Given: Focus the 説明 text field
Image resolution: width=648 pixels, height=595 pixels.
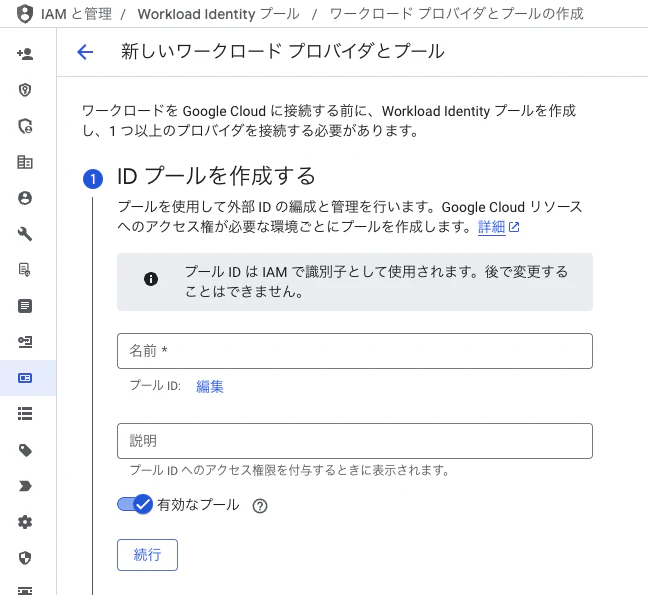Looking at the screenshot, I should 355,441.
